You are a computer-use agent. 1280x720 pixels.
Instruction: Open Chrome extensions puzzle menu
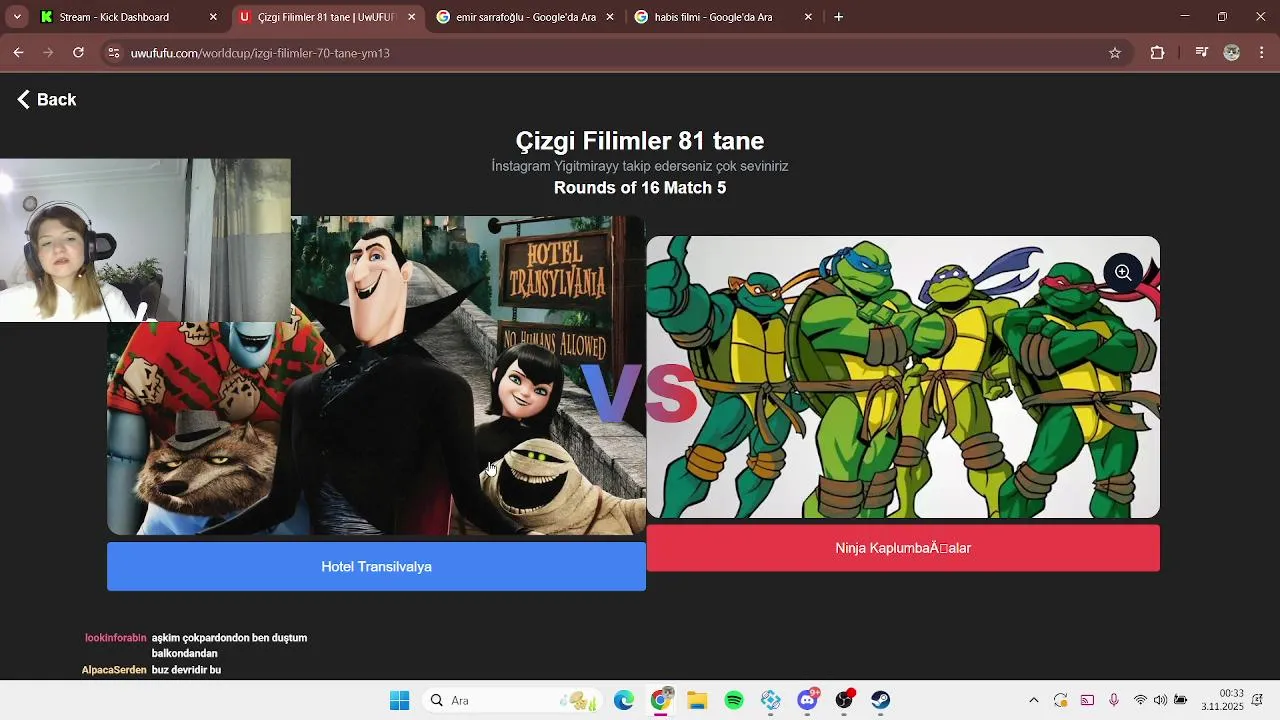[1157, 53]
